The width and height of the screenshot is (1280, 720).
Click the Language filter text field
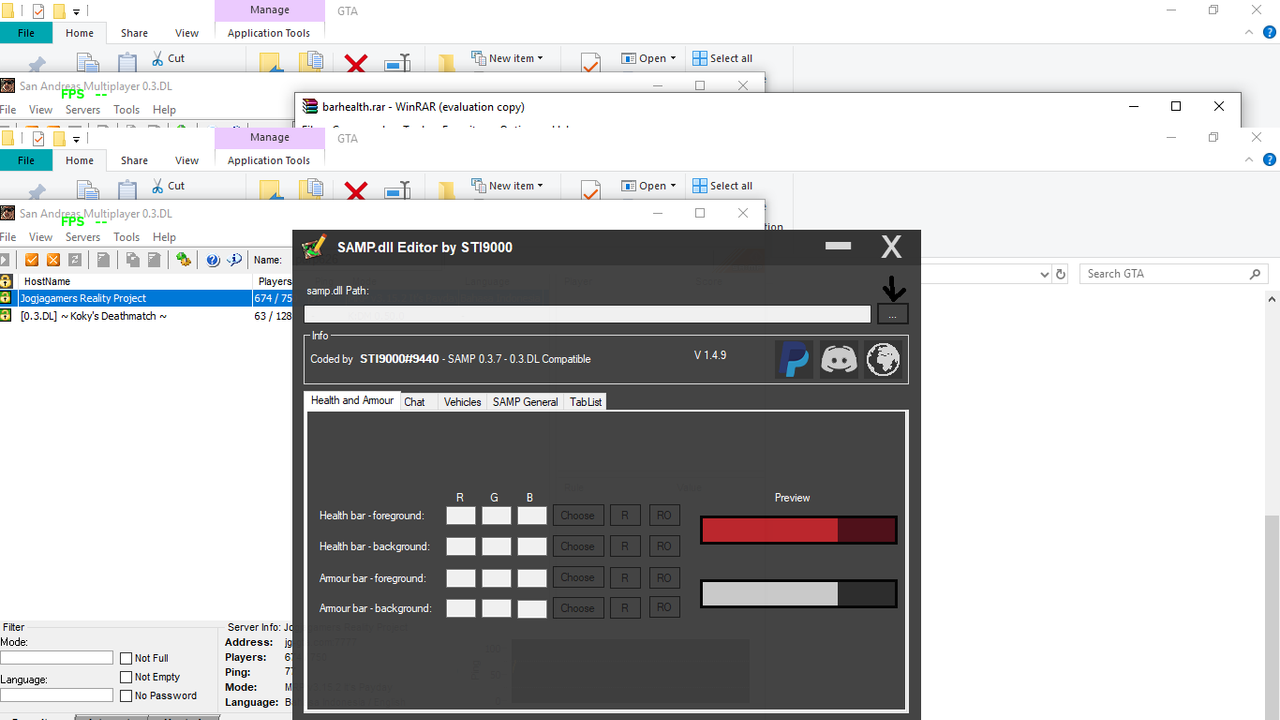[57, 695]
